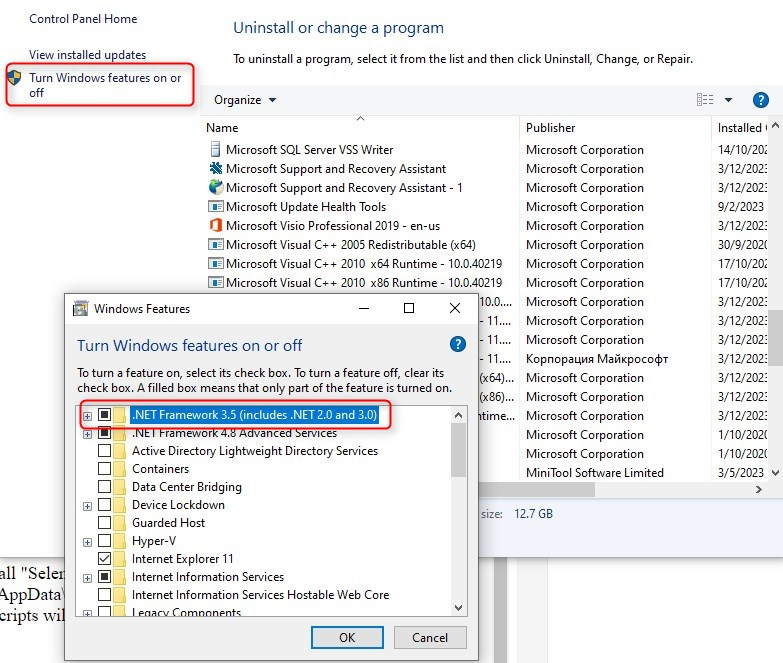Click globe icon of Recovery Assistant - 1
The image size is (783, 663).
(215, 187)
